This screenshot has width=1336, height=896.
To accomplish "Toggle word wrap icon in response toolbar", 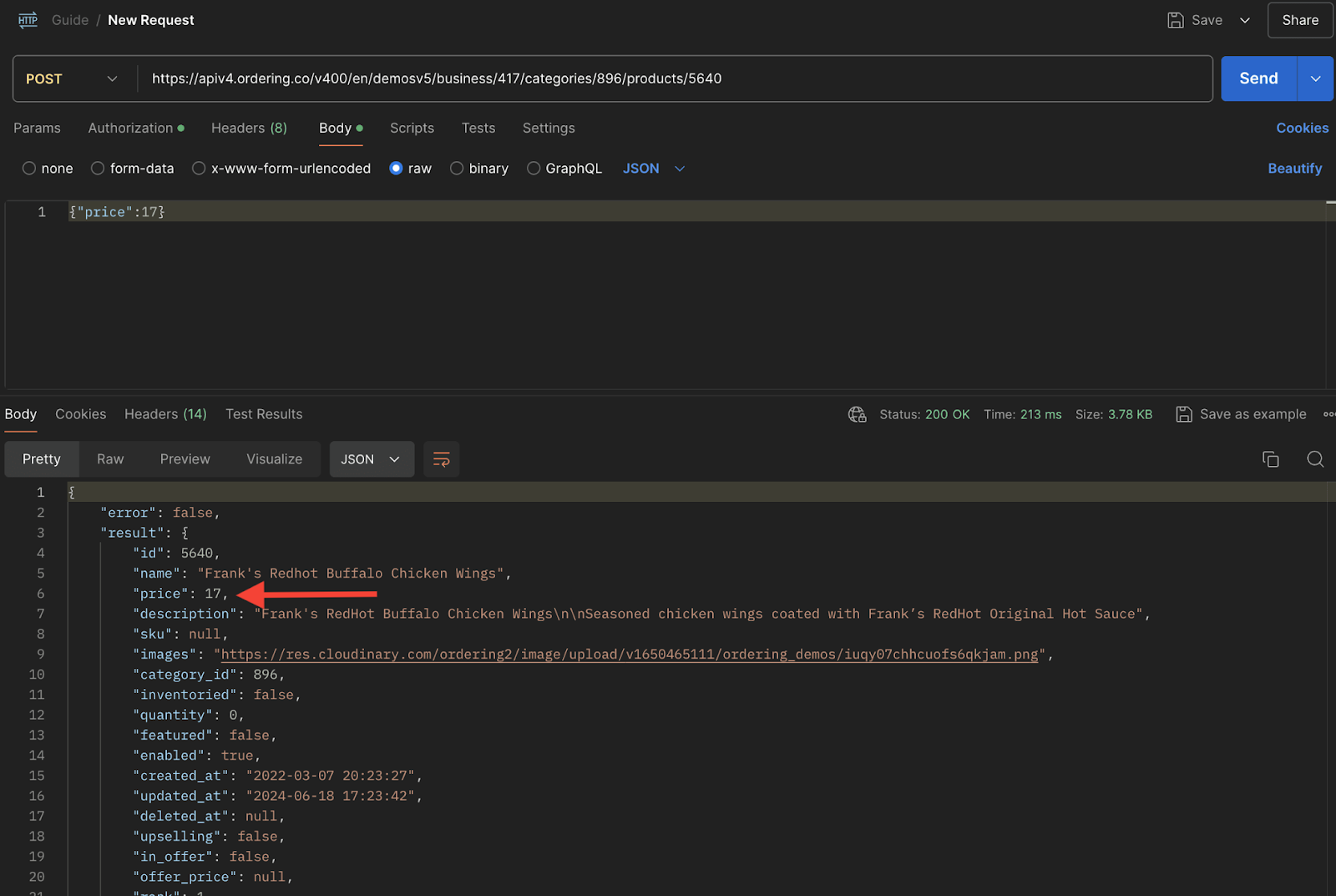I will point(441,459).
